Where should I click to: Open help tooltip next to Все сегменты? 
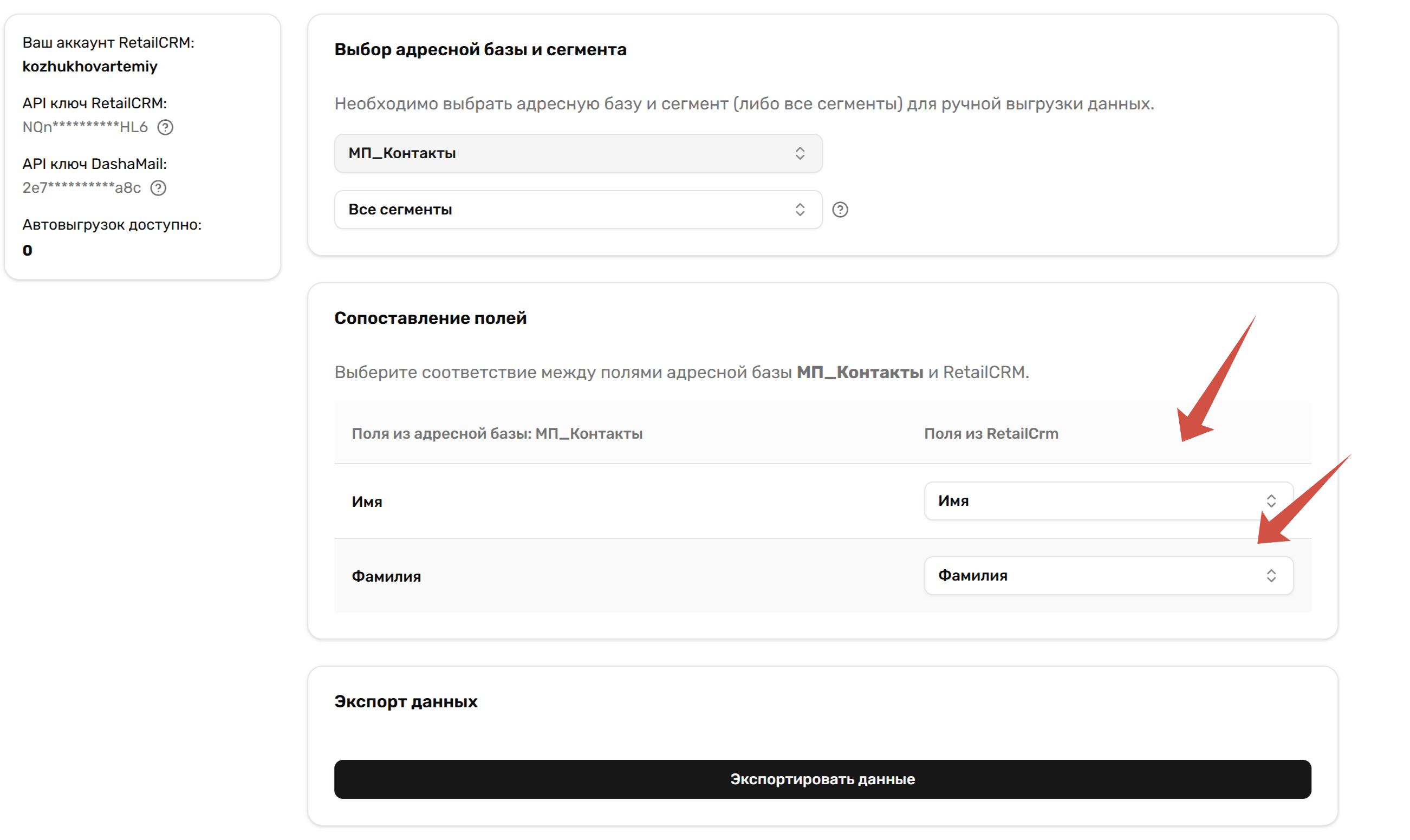(841, 210)
